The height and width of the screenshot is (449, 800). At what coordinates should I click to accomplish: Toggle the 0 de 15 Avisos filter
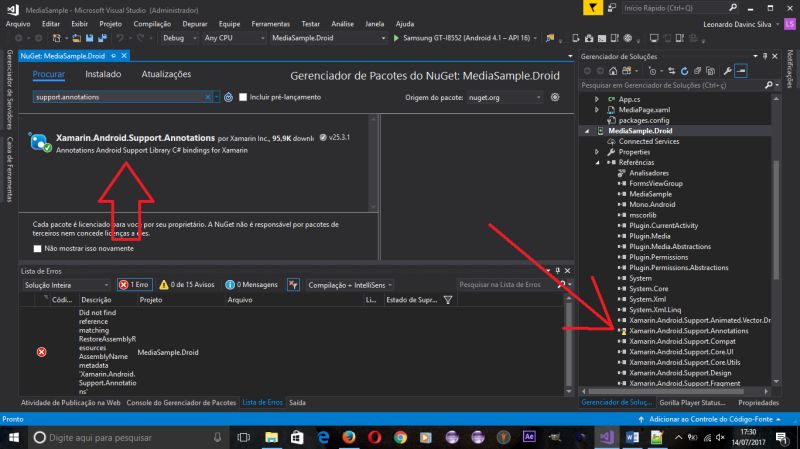click(187, 285)
